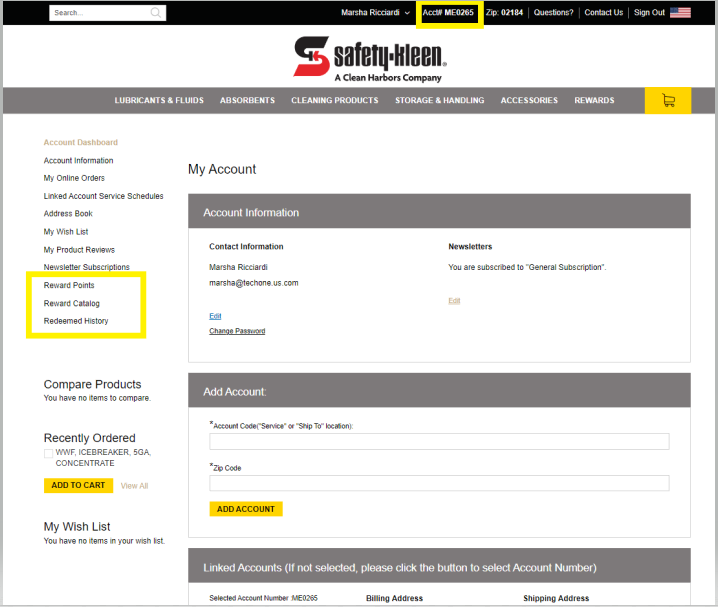Edit contact information link
Screen dimensions: 718x607
pyautogui.click(x=215, y=316)
